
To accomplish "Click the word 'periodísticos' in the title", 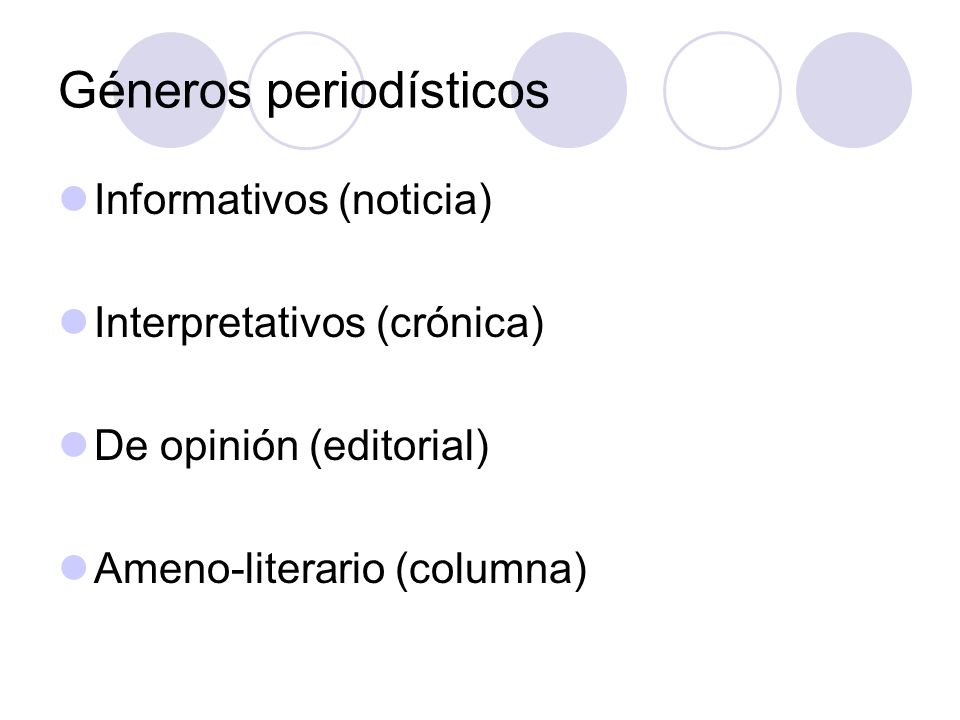I will click(x=408, y=92).
